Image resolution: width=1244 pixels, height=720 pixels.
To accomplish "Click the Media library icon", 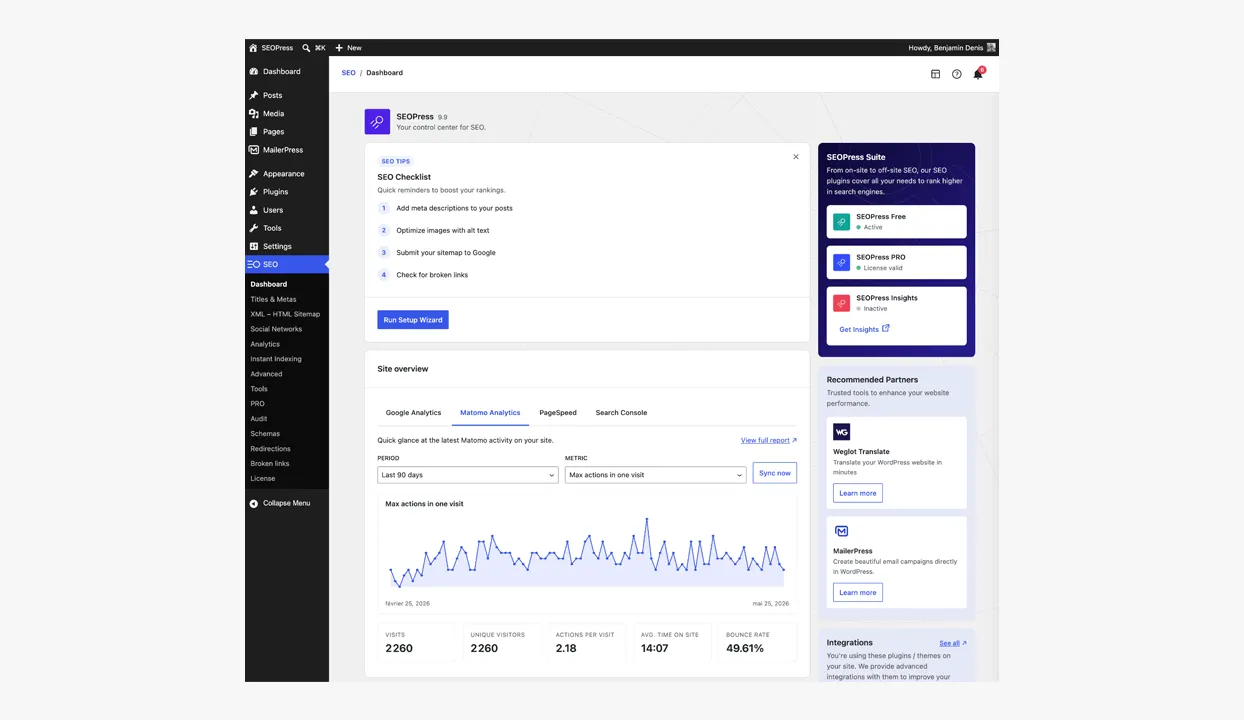I will (x=254, y=114).
